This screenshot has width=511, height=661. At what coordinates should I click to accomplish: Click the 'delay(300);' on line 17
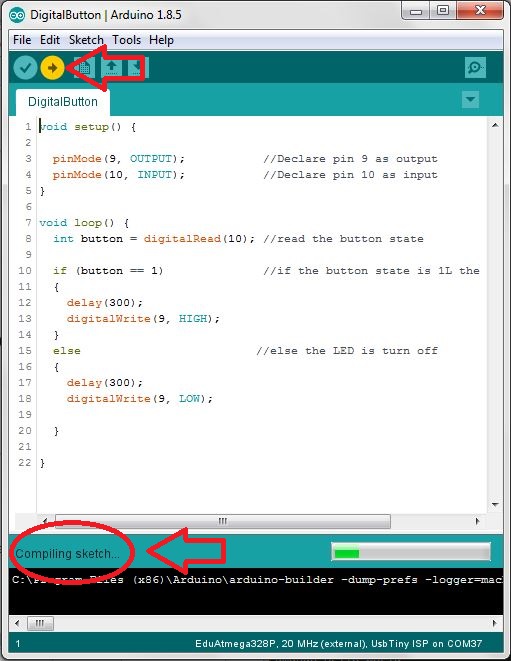(105, 383)
